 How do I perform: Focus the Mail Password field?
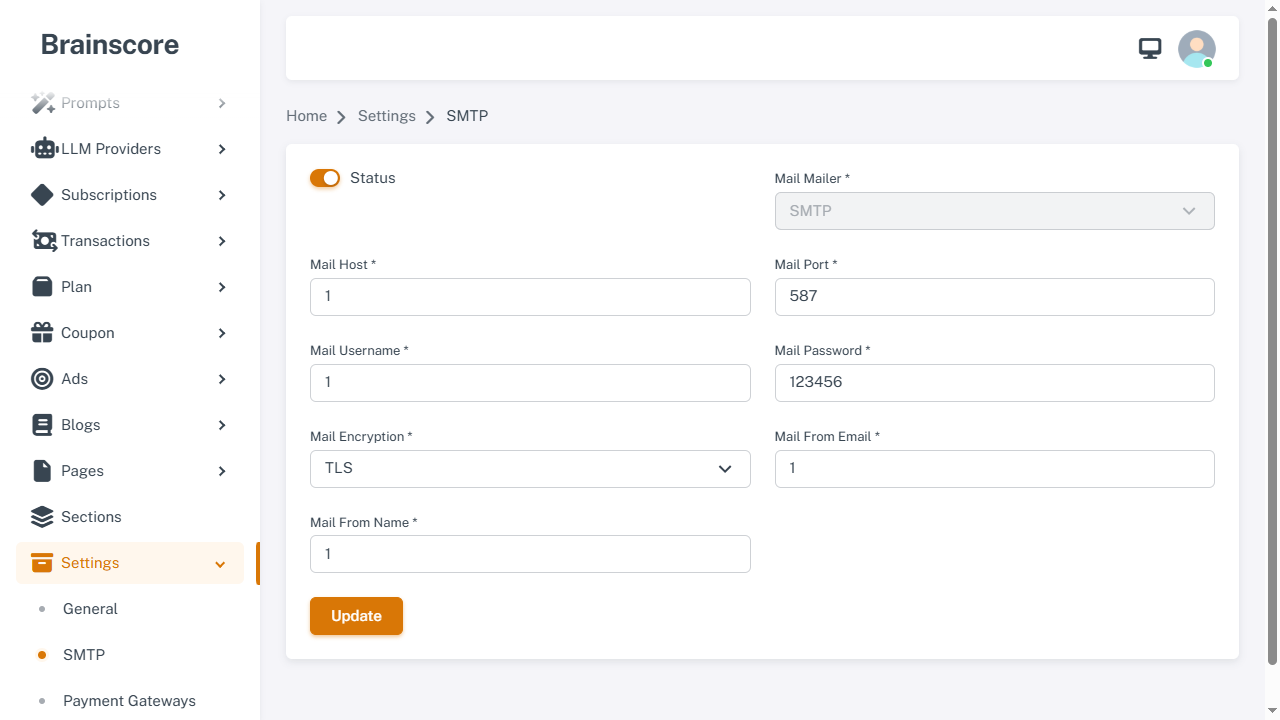click(x=994, y=383)
